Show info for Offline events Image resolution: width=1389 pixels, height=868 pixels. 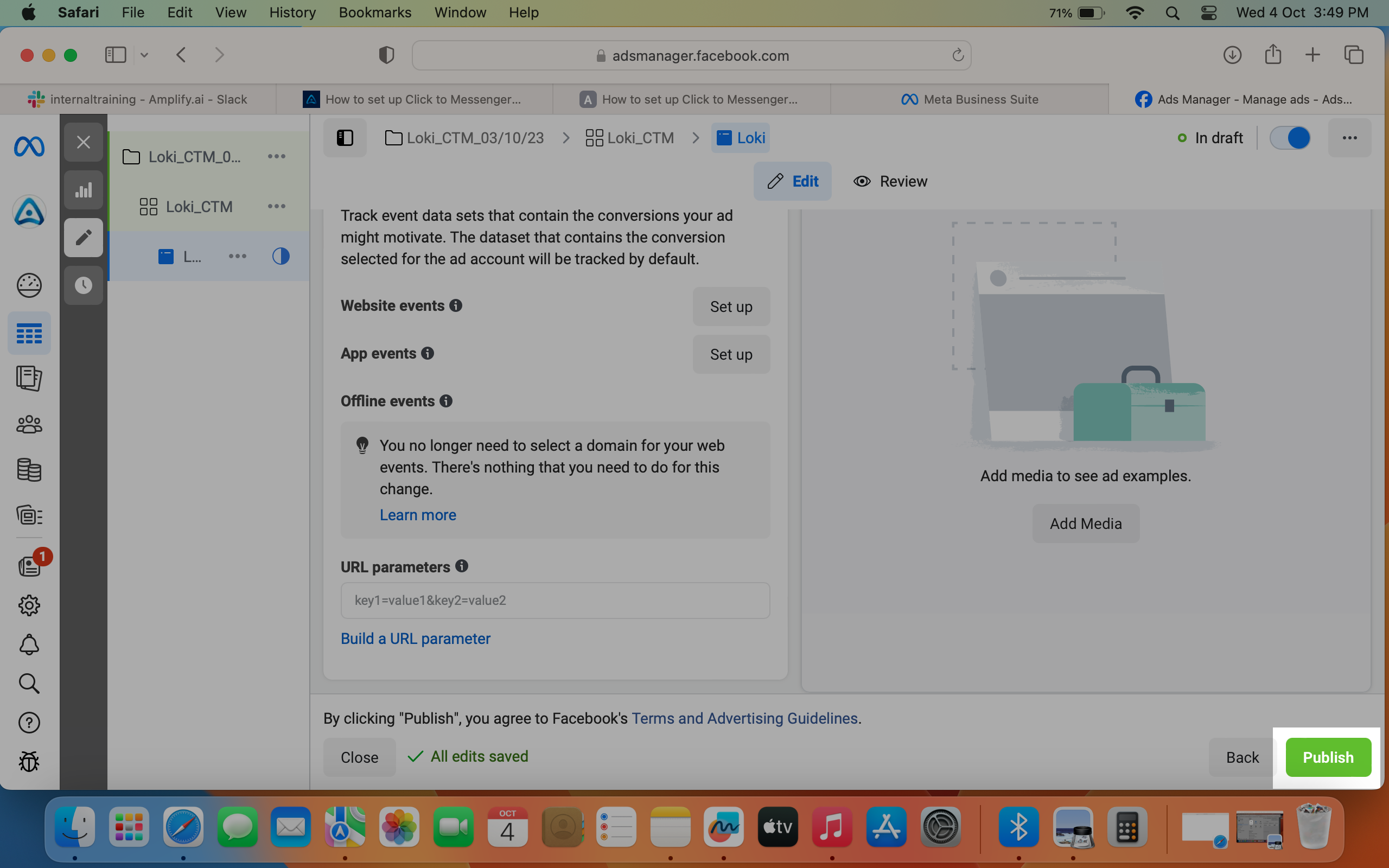coord(446,401)
